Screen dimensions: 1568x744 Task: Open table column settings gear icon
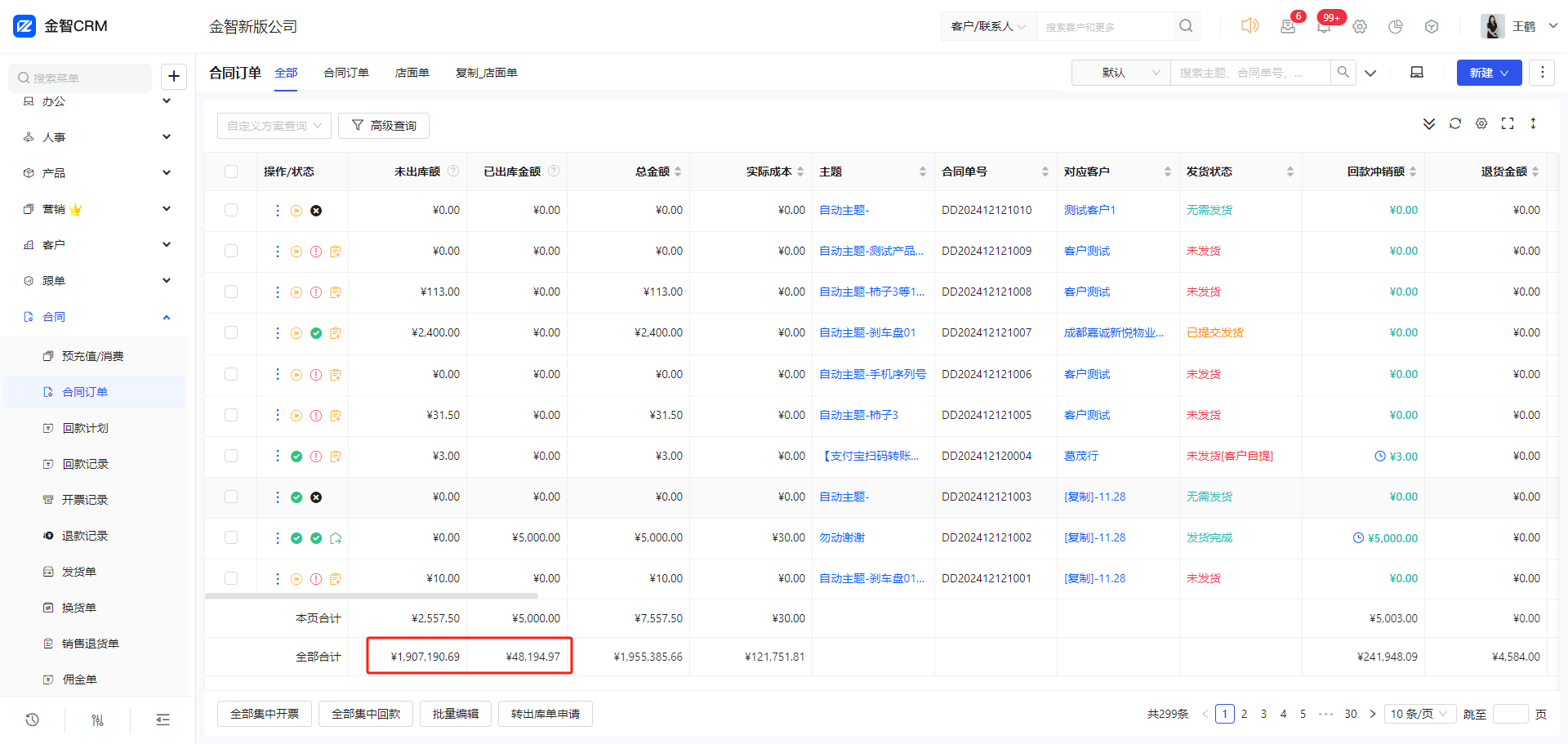1481,124
